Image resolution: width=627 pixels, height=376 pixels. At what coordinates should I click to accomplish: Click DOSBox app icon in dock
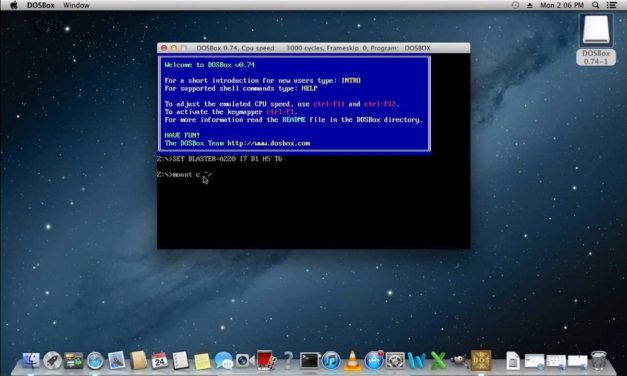[x=481, y=360]
